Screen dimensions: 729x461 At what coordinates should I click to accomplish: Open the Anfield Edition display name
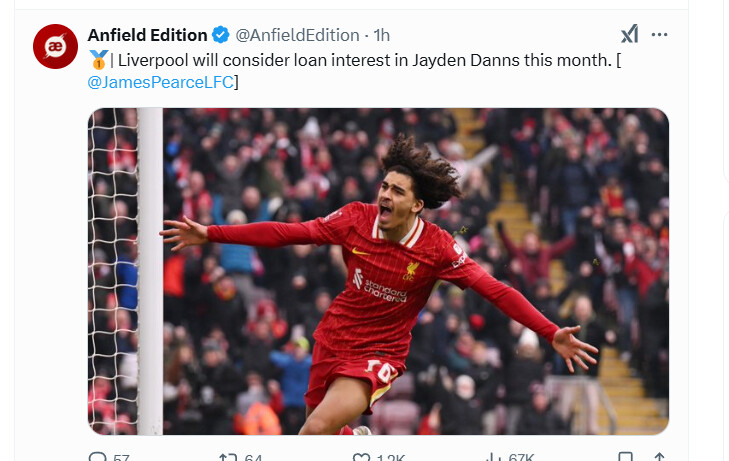click(147, 35)
